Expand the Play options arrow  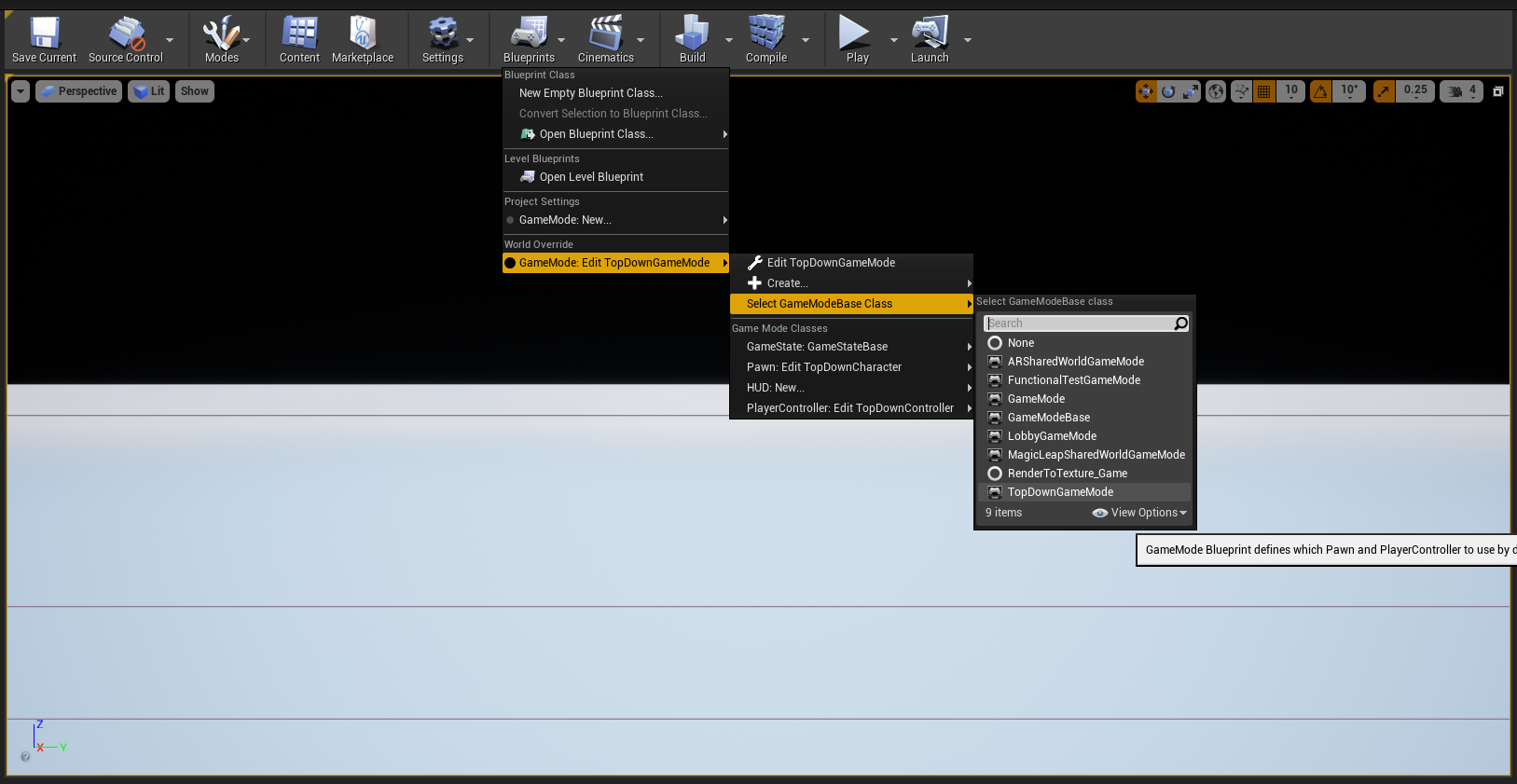click(x=894, y=40)
